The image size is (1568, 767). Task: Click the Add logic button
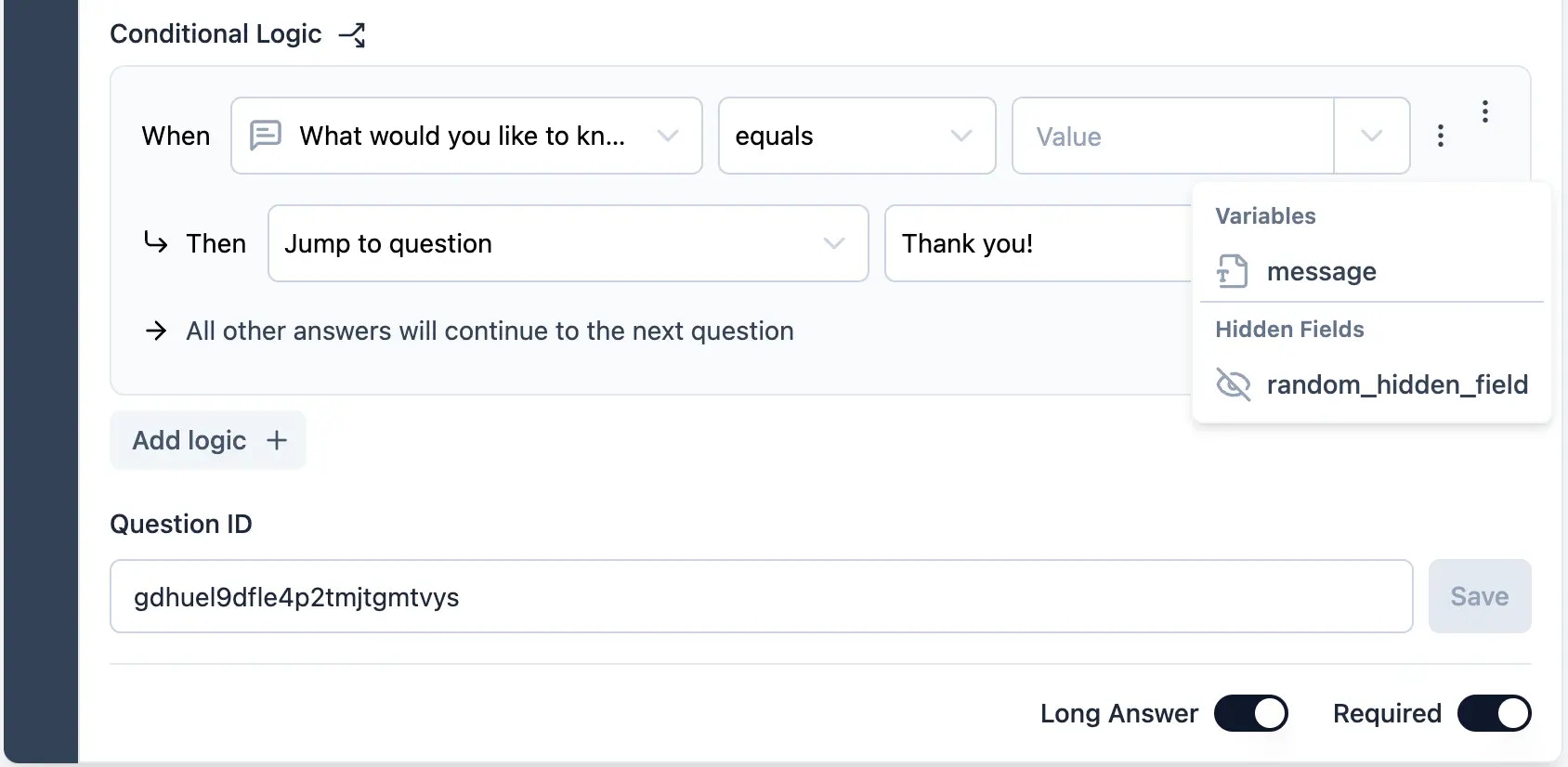pyautogui.click(x=208, y=440)
